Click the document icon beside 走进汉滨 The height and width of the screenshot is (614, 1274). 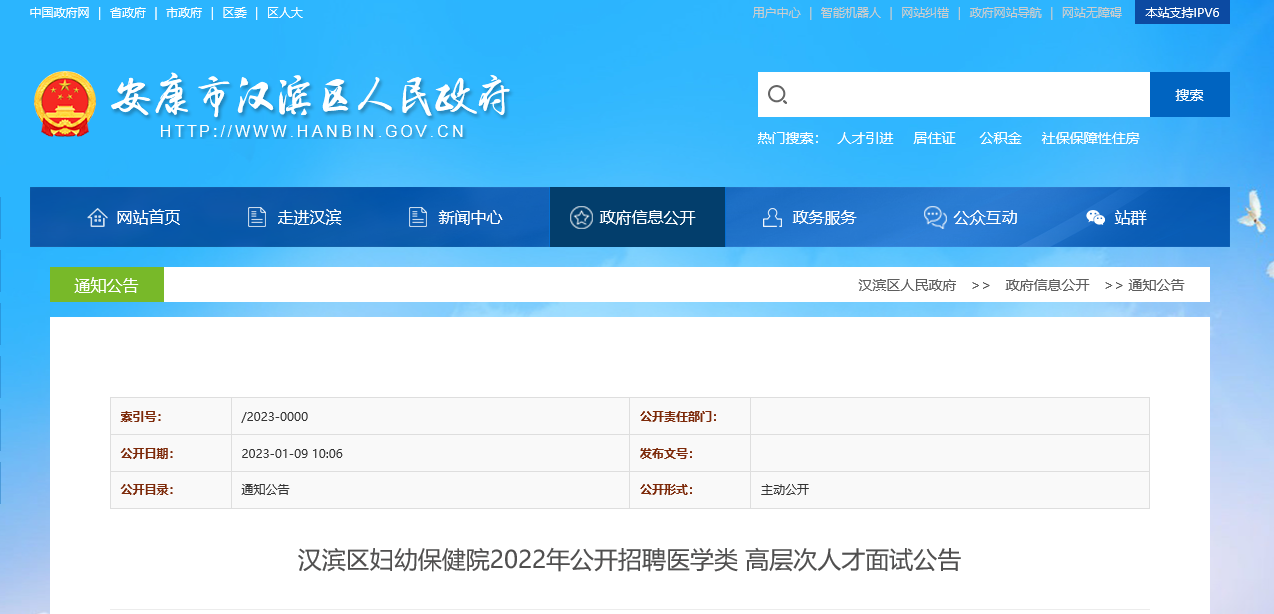click(x=257, y=217)
